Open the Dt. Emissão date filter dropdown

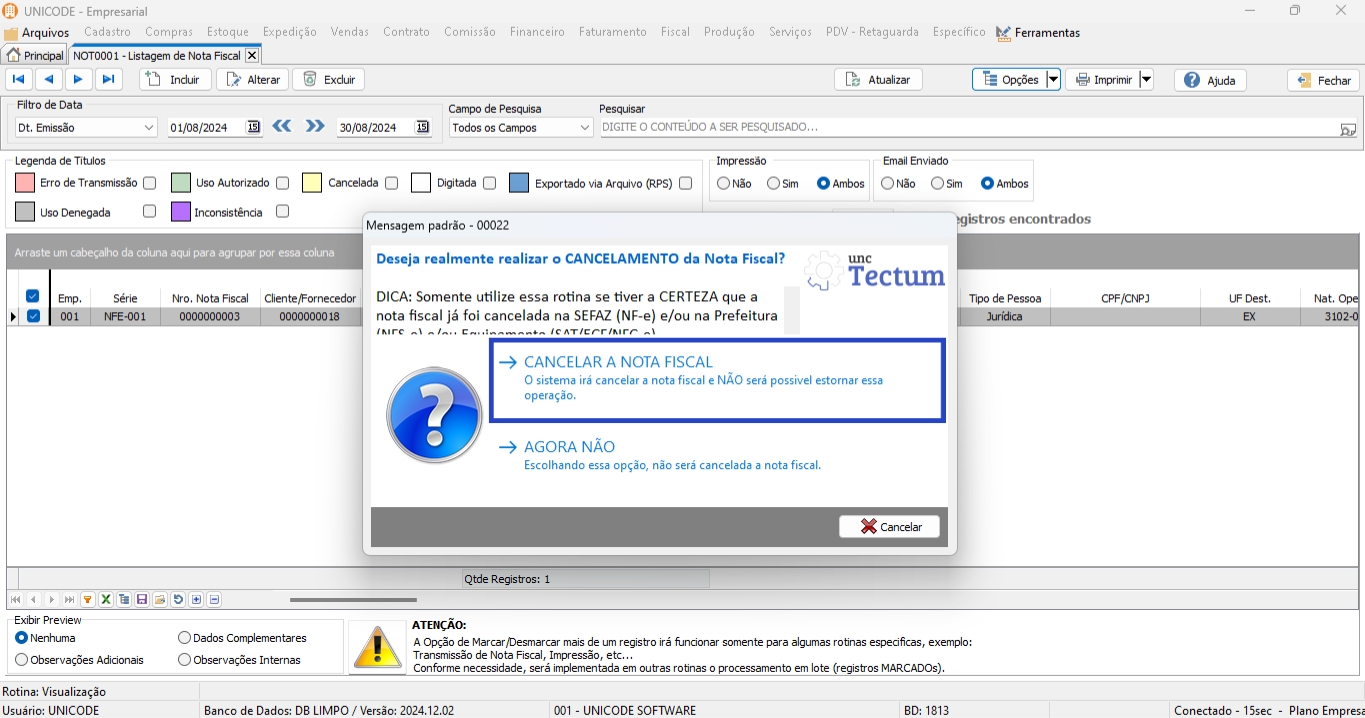[x=149, y=128]
